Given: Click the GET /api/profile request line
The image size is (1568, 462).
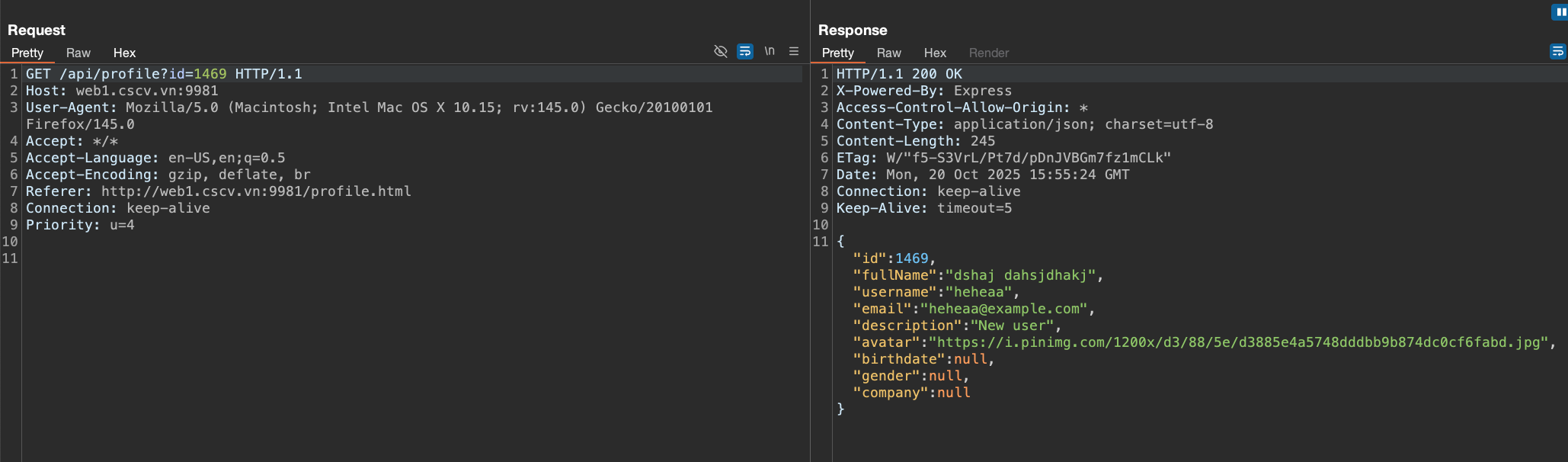Looking at the screenshot, I should pyautogui.click(x=164, y=74).
